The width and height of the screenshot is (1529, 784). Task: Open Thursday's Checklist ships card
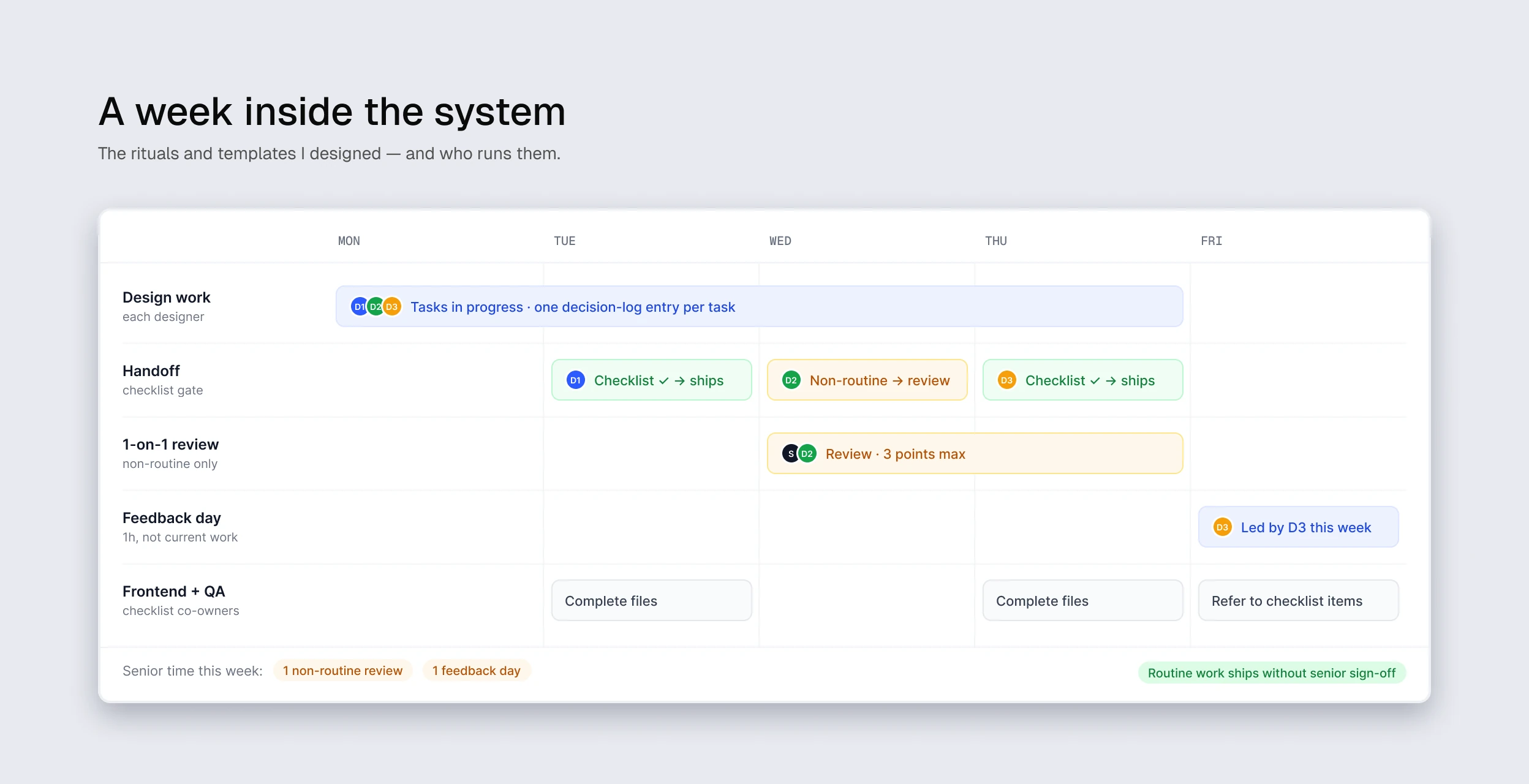tap(1082, 380)
